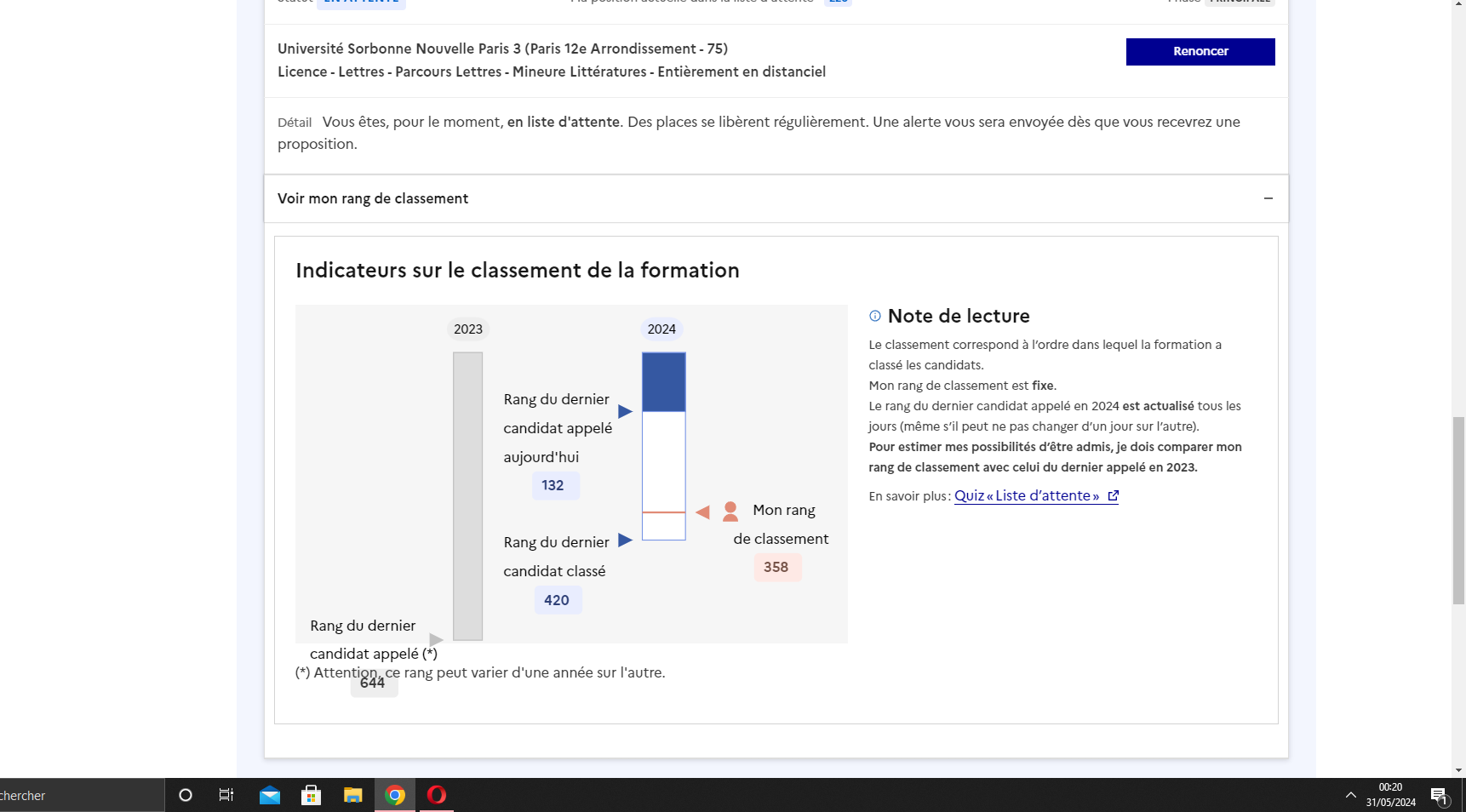Viewport: 1466px width, 812px height.
Task: Click the blue arrow beside candidat appelé aujourd'hui
Action: tap(625, 412)
